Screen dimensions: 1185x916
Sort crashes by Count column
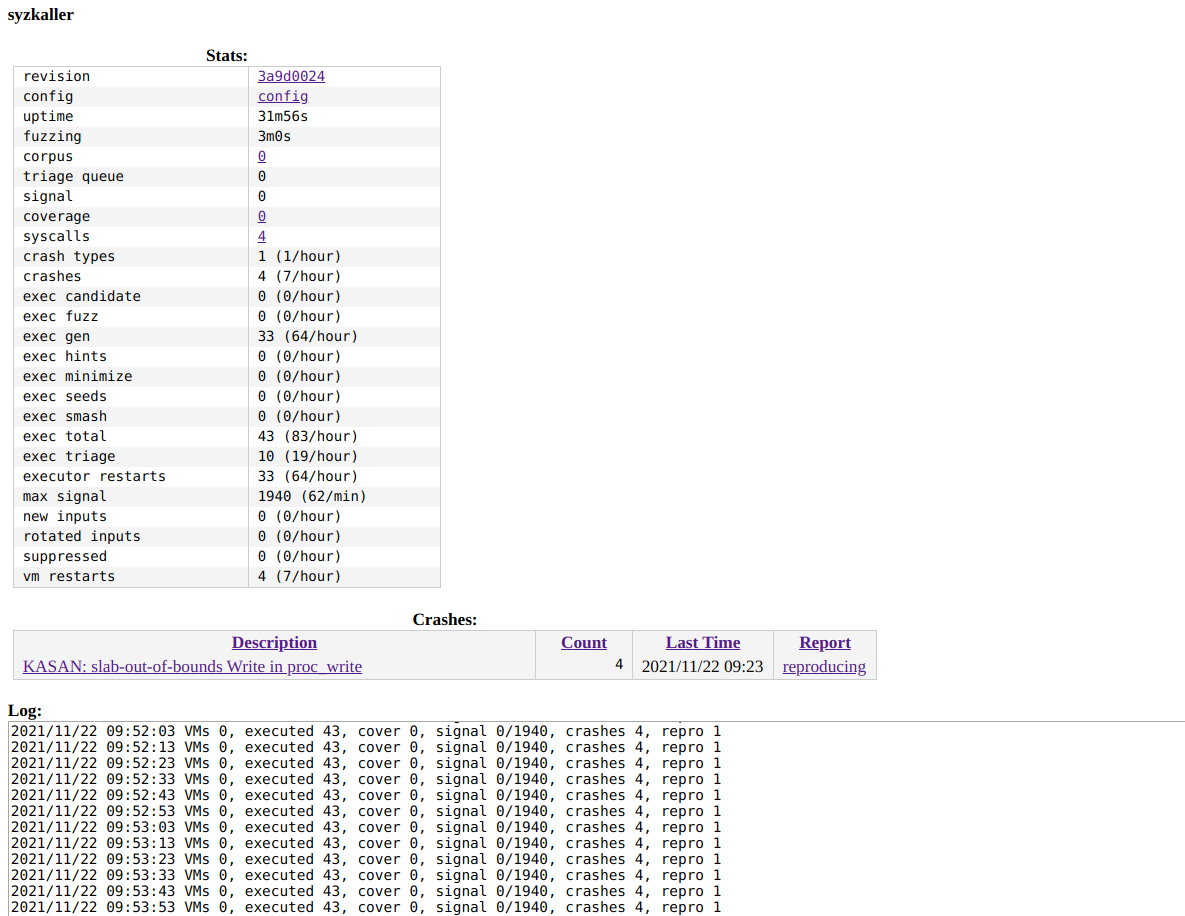pyautogui.click(x=583, y=642)
